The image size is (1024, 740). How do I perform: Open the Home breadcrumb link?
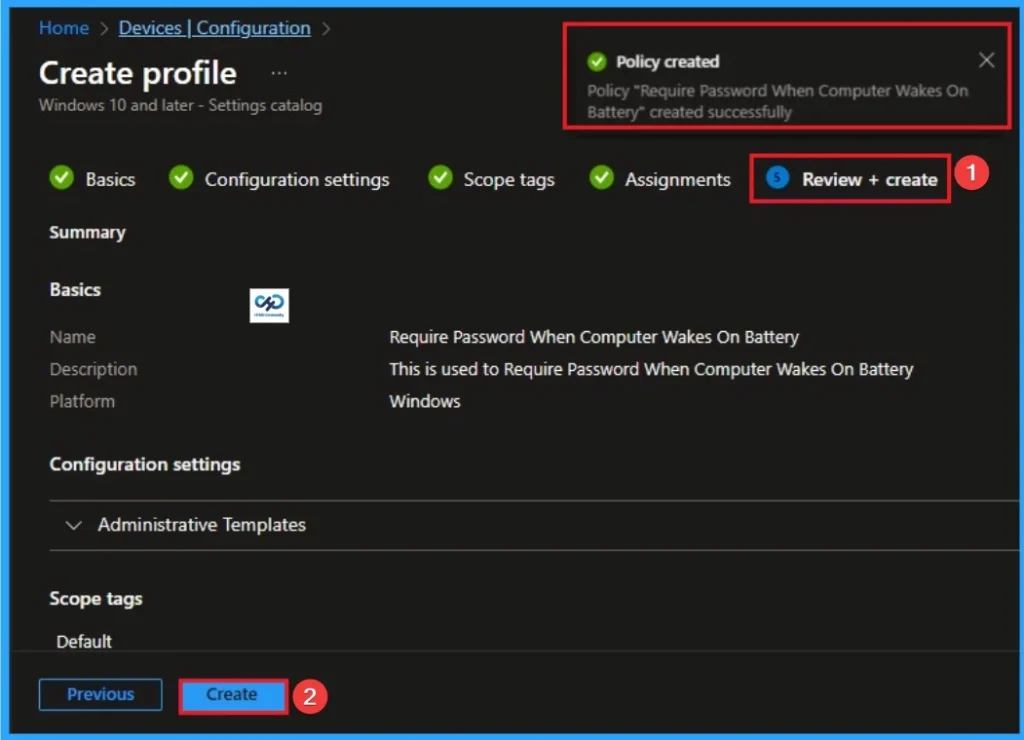[x=63, y=28]
